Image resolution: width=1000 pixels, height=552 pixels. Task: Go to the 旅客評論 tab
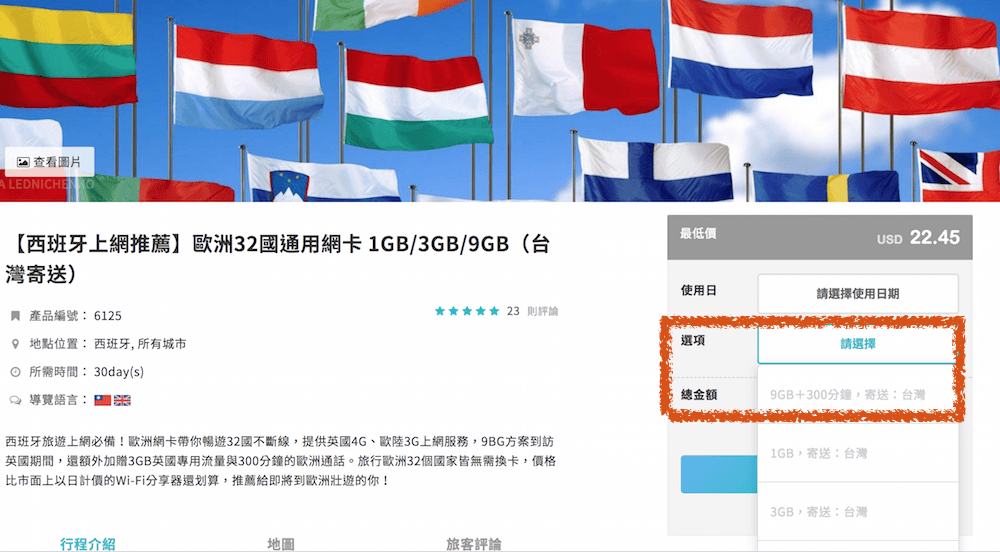click(x=473, y=544)
